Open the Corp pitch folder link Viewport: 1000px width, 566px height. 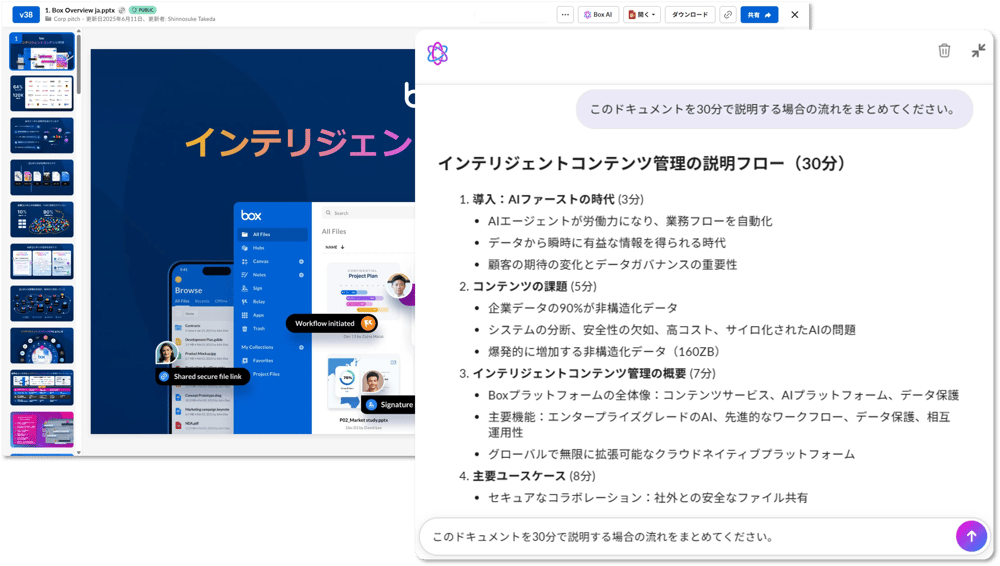point(66,19)
